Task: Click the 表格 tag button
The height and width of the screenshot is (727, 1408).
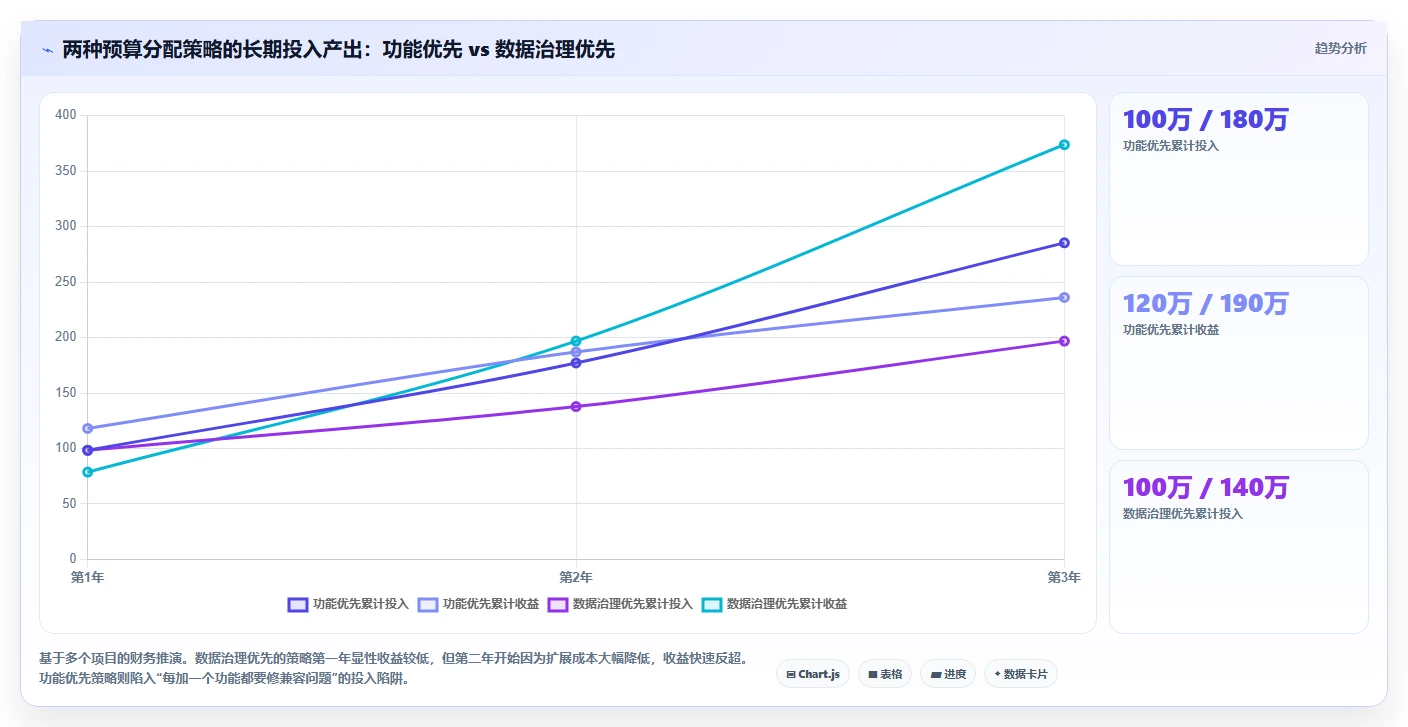Action: click(x=885, y=674)
